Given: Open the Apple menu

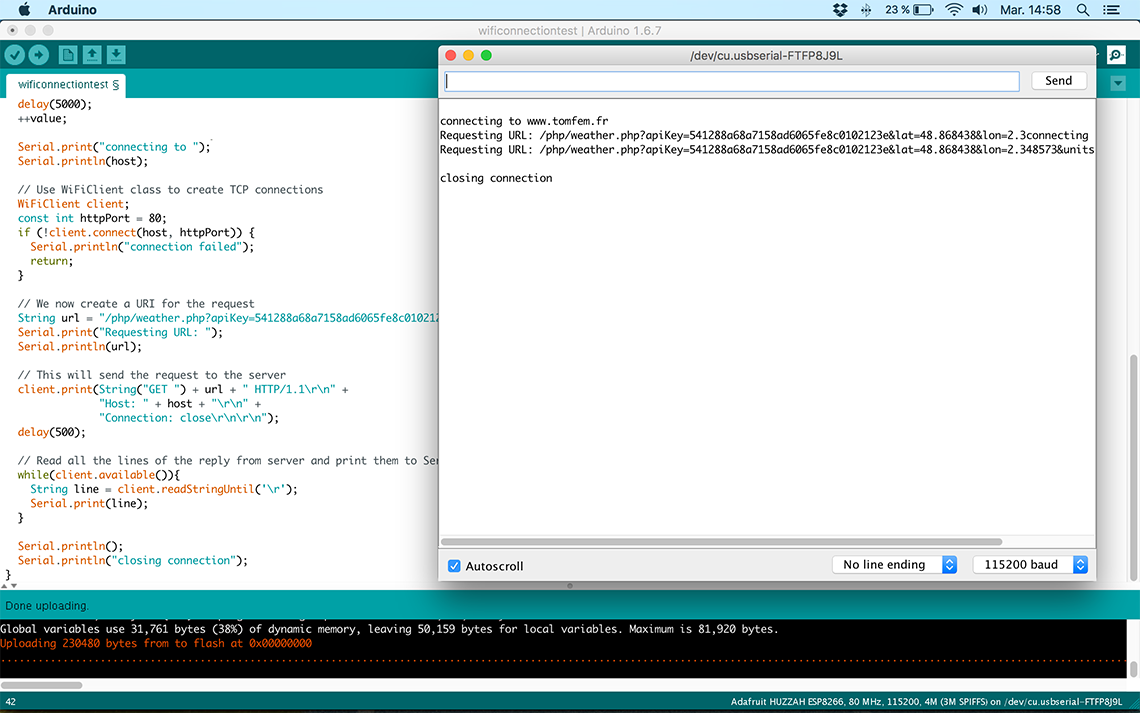Looking at the screenshot, I should (x=24, y=9).
